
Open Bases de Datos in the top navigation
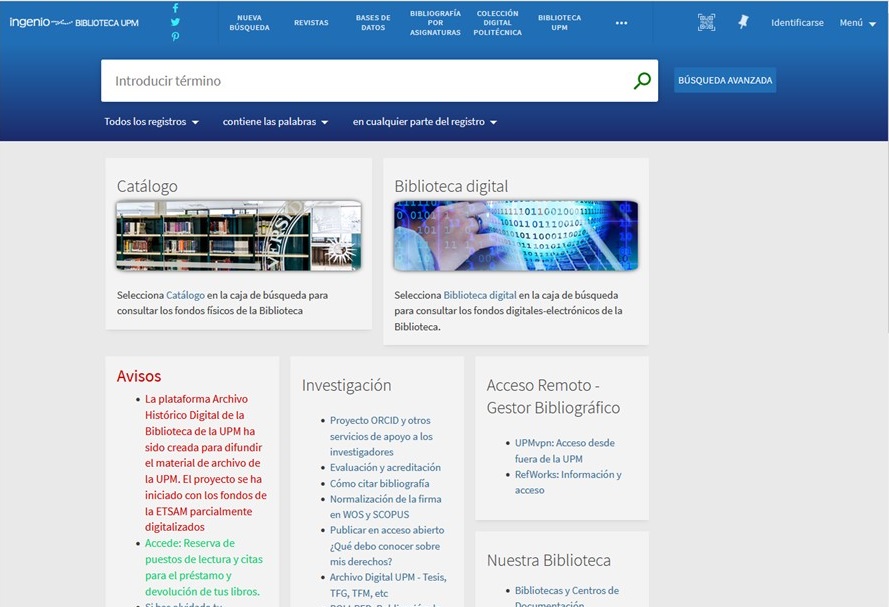click(x=373, y=23)
